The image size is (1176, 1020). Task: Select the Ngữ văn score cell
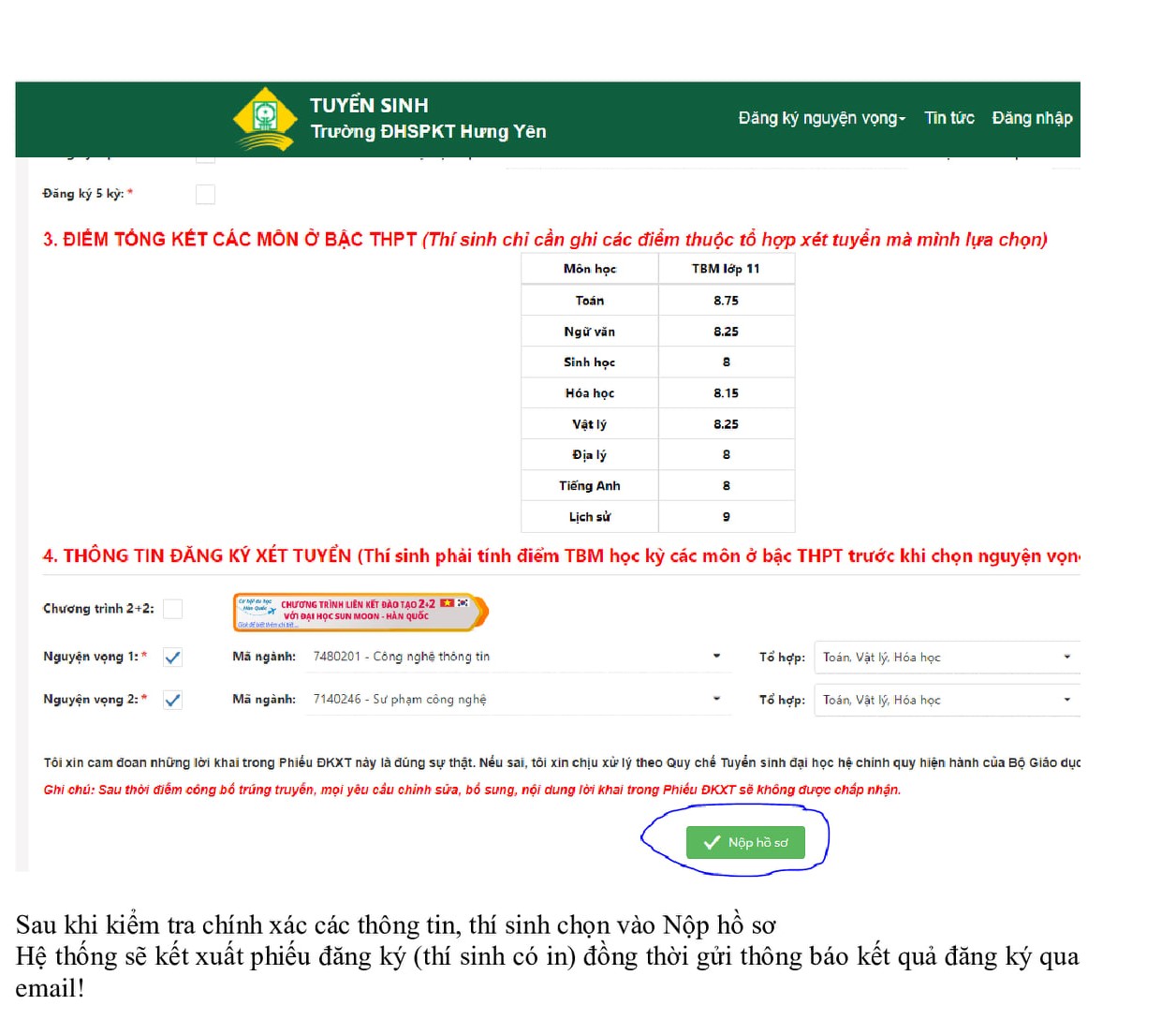pos(727,332)
